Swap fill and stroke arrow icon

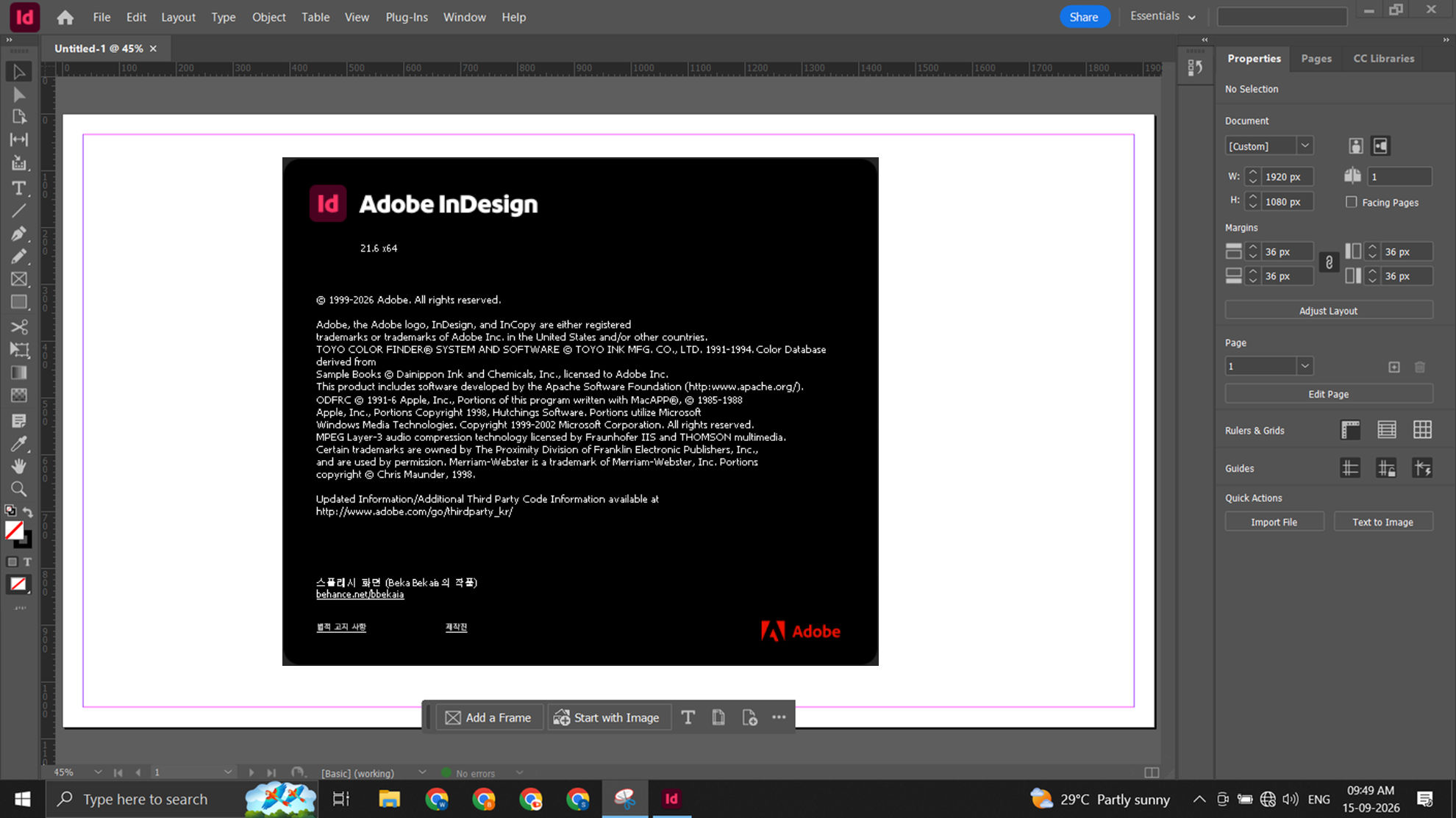(x=28, y=511)
